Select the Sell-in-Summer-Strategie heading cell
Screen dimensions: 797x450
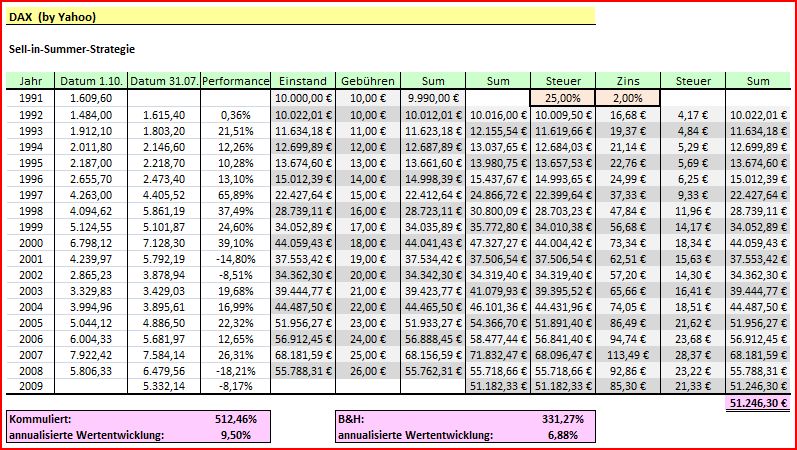click(x=72, y=49)
